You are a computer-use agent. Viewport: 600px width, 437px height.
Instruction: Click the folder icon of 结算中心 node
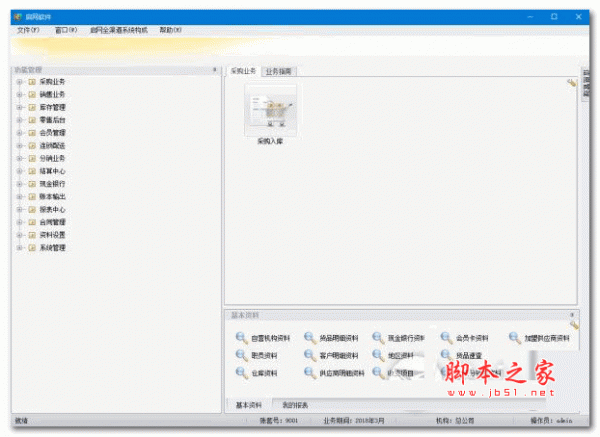click(x=32, y=171)
